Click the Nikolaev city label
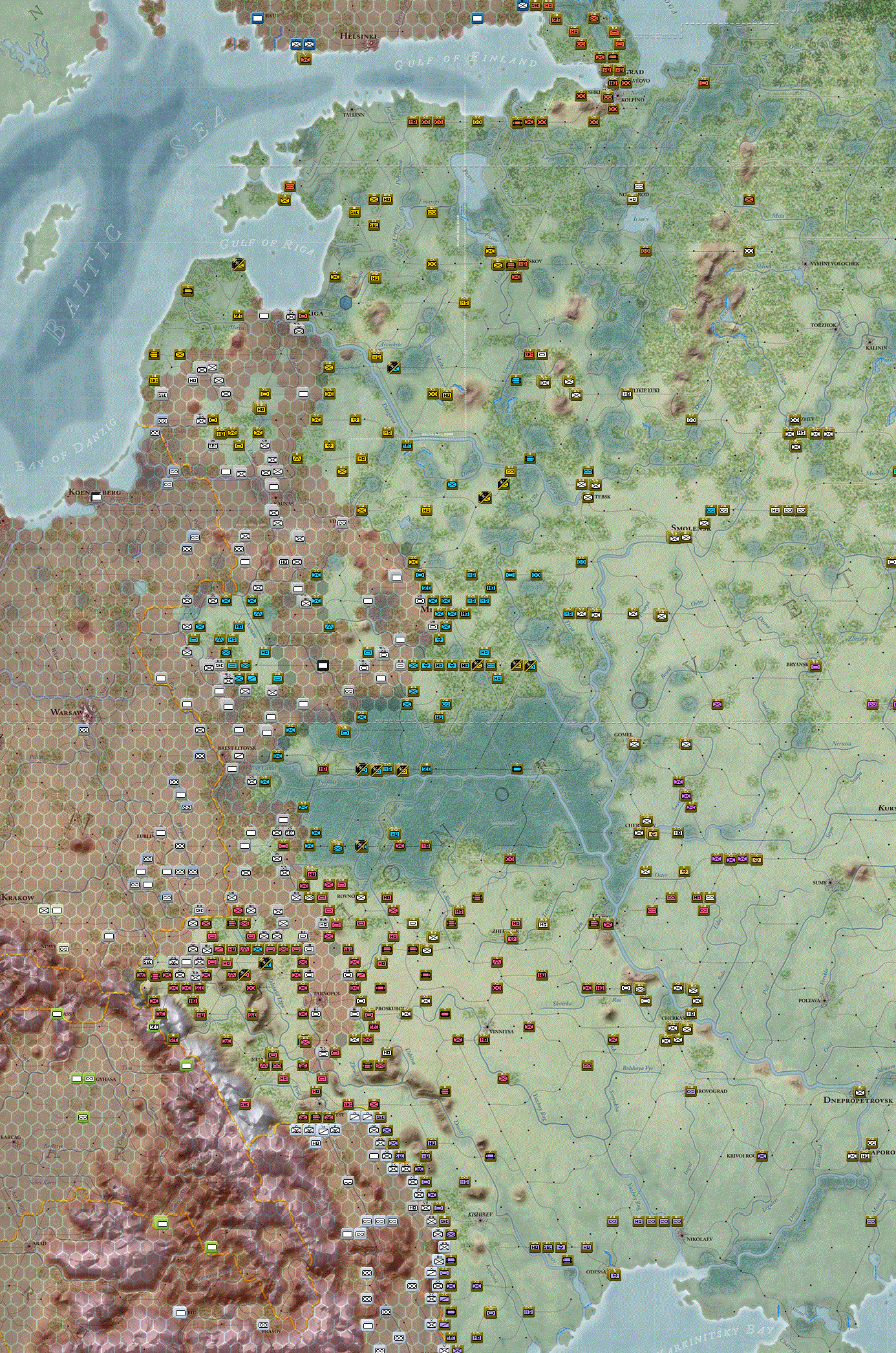 pos(699,1239)
